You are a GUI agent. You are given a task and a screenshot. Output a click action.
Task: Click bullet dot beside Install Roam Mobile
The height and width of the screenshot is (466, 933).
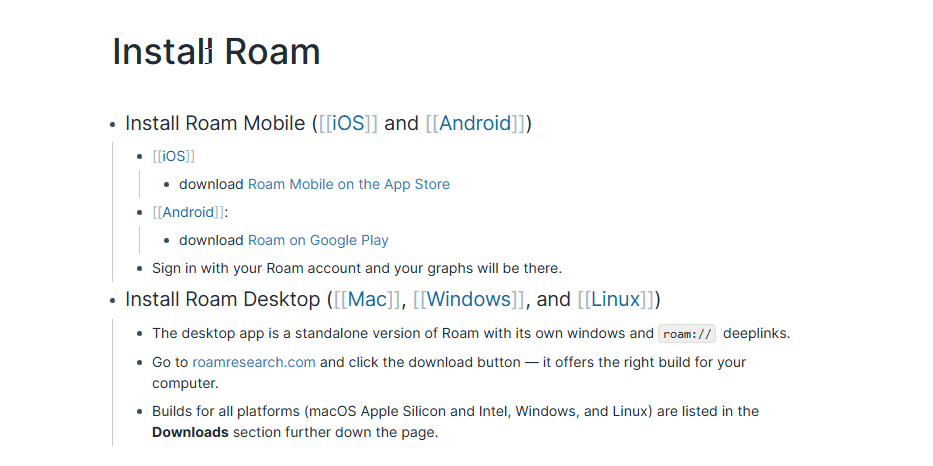coord(112,124)
